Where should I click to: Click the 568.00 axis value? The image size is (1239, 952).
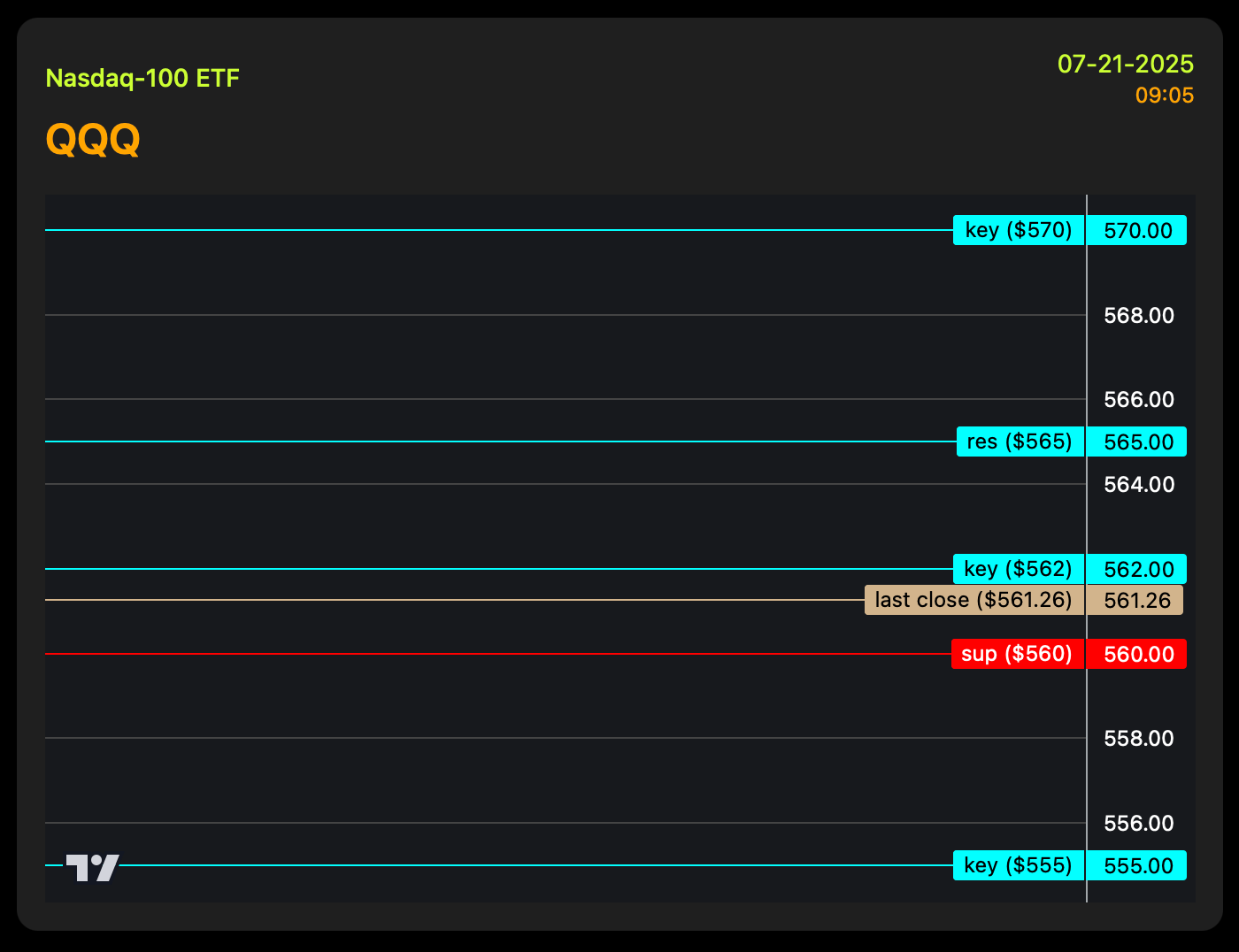(1139, 315)
